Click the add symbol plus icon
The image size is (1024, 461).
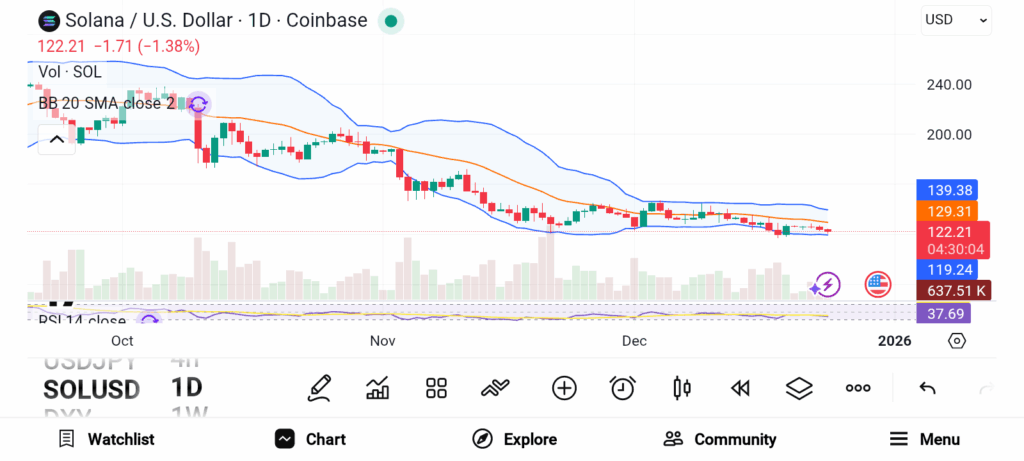(x=564, y=388)
